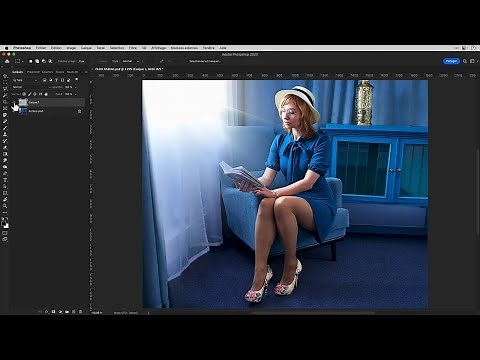The height and width of the screenshot is (360, 480).
Task: Select the Spot Healing Brush tool
Action: click(x=5, y=121)
